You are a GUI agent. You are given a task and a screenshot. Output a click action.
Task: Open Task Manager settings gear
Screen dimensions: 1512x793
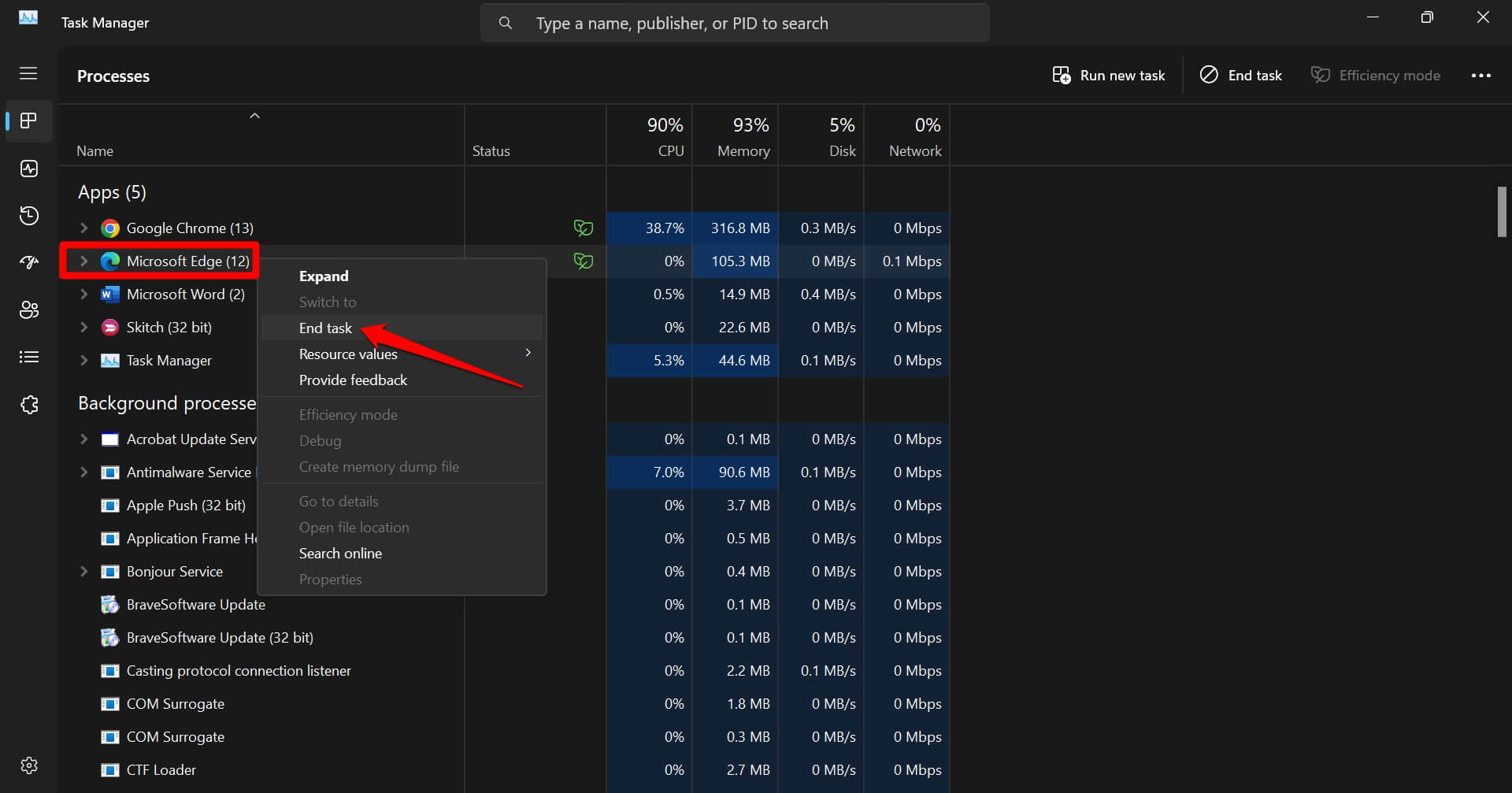click(x=29, y=765)
